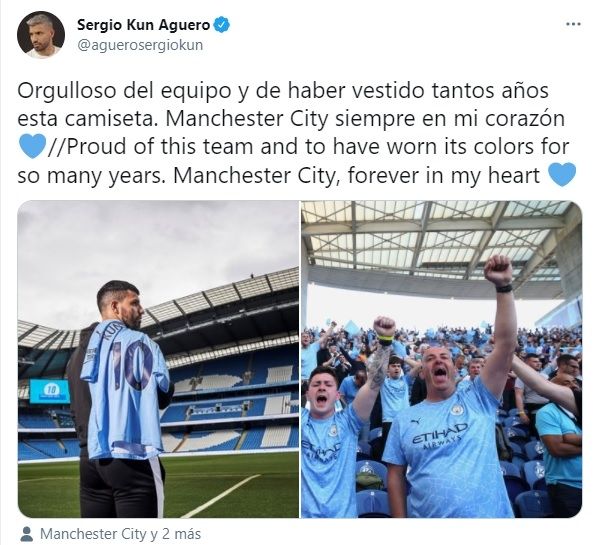Click the number 10 on the held jersey
Screen dimensions: 599x545
132,365
